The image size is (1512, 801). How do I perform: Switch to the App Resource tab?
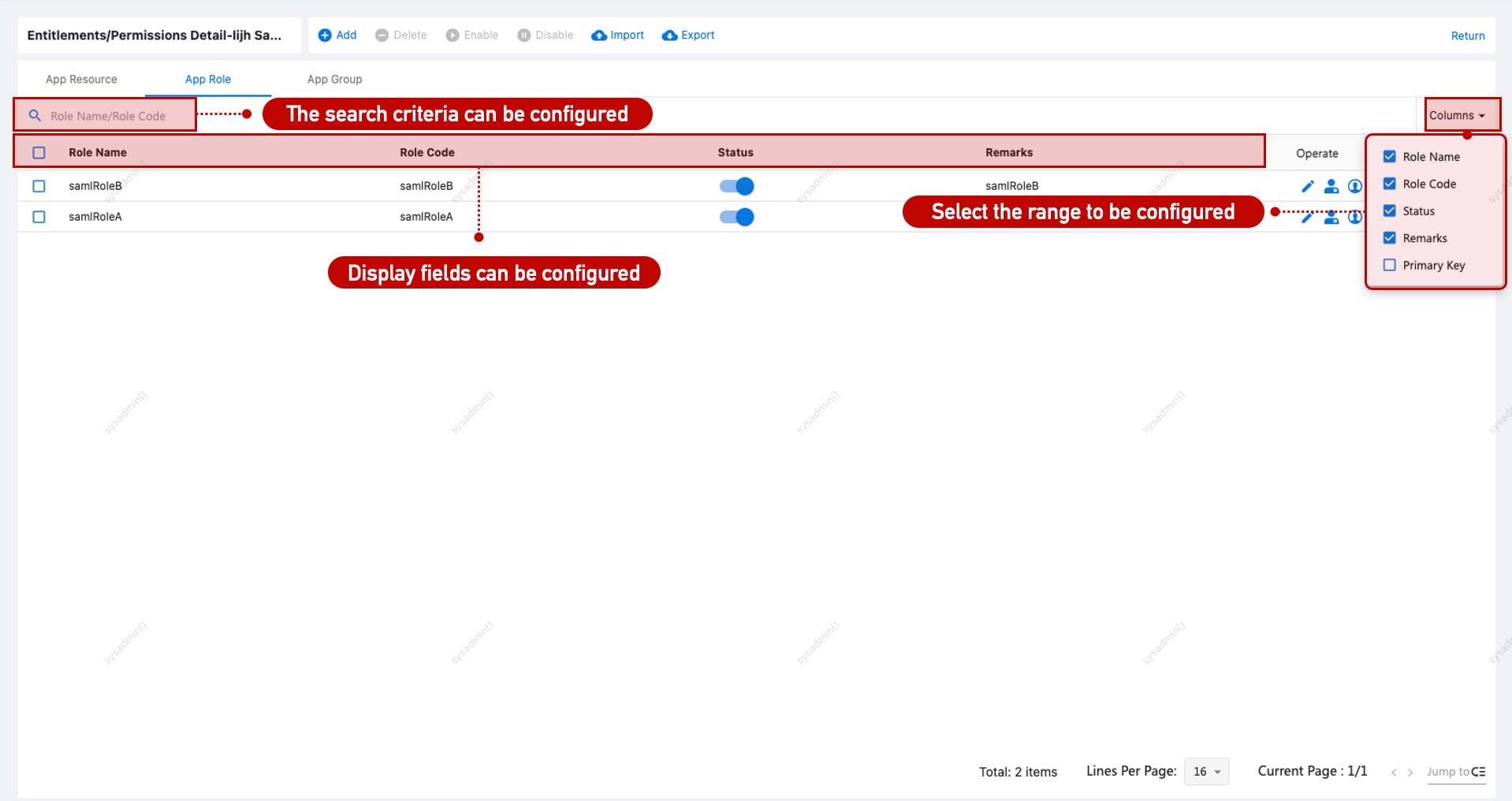coord(81,80)
